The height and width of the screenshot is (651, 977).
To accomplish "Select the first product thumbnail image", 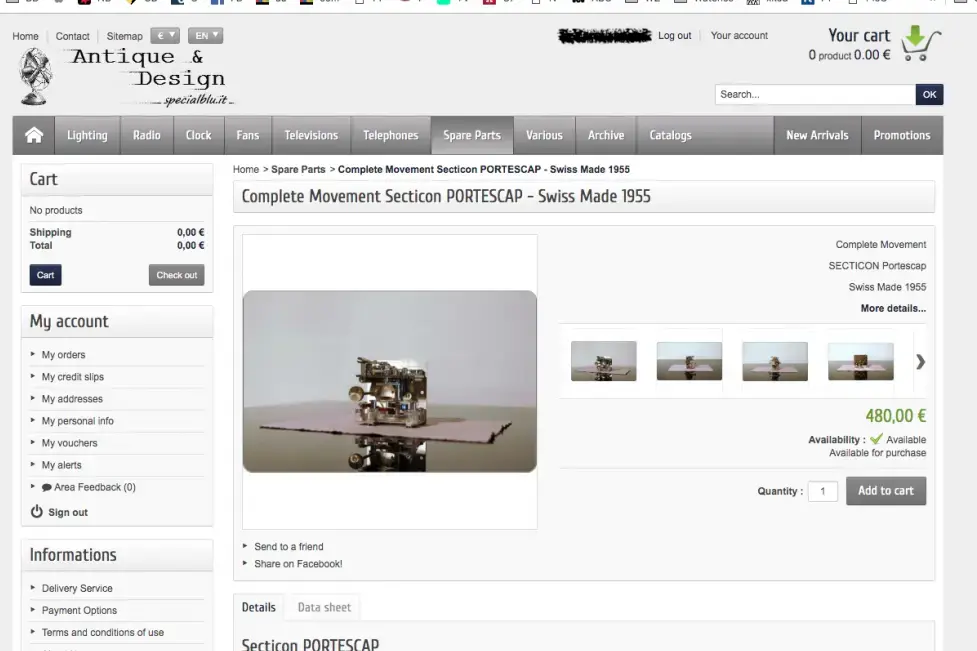I will [603, 361].
